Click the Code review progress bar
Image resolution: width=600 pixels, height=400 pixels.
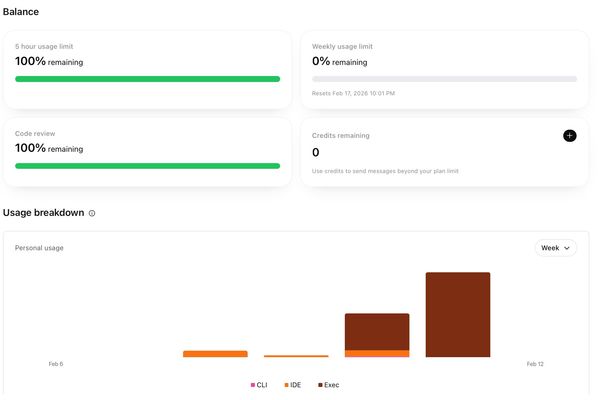pyautogui.click(x=147, y=165)
